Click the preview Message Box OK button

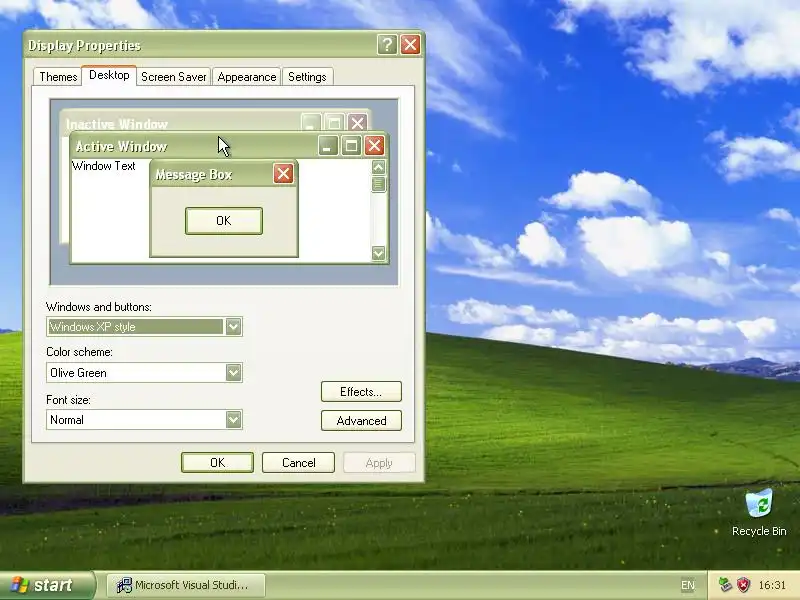[223, 221]
